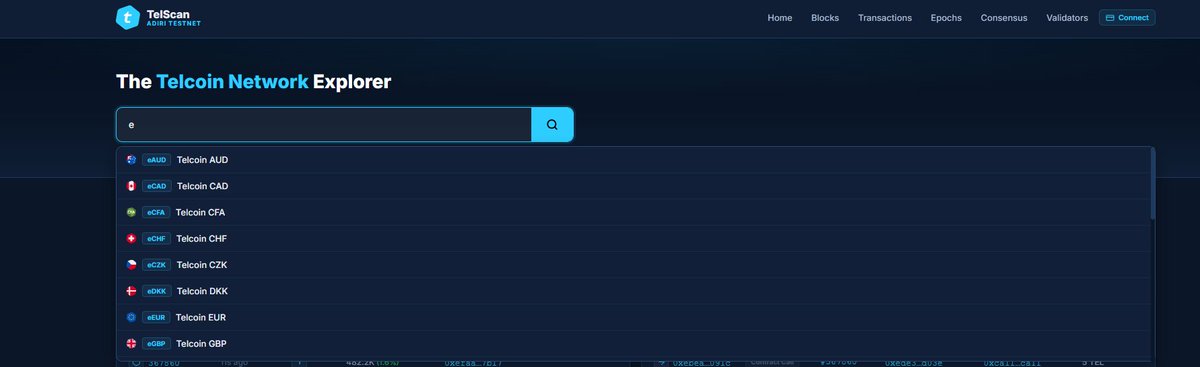Click the eCAD ticker badge
This screenshot has width=1200, height=367.
tap(156, 186)
